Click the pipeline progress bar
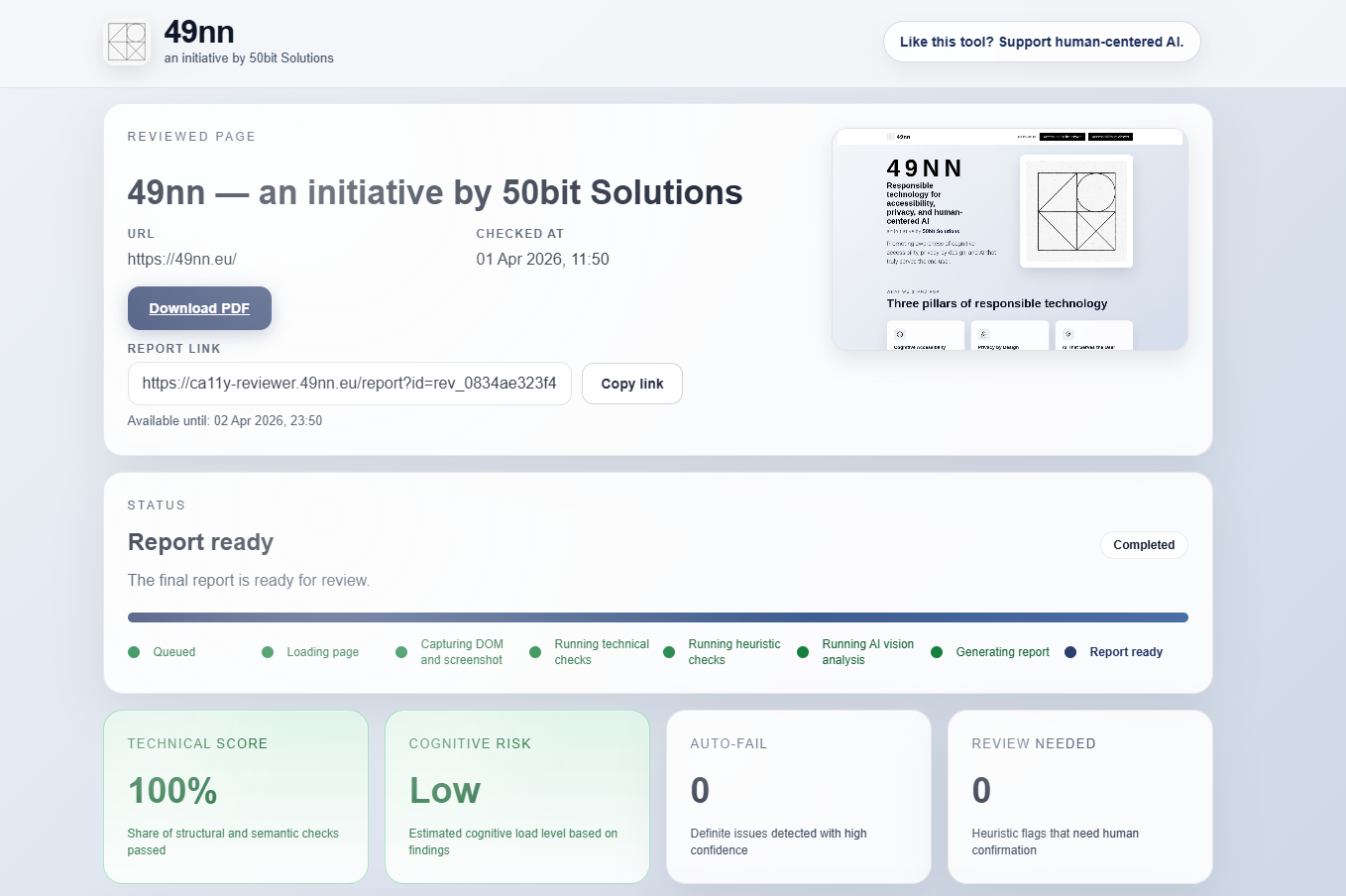 (657, 616)
